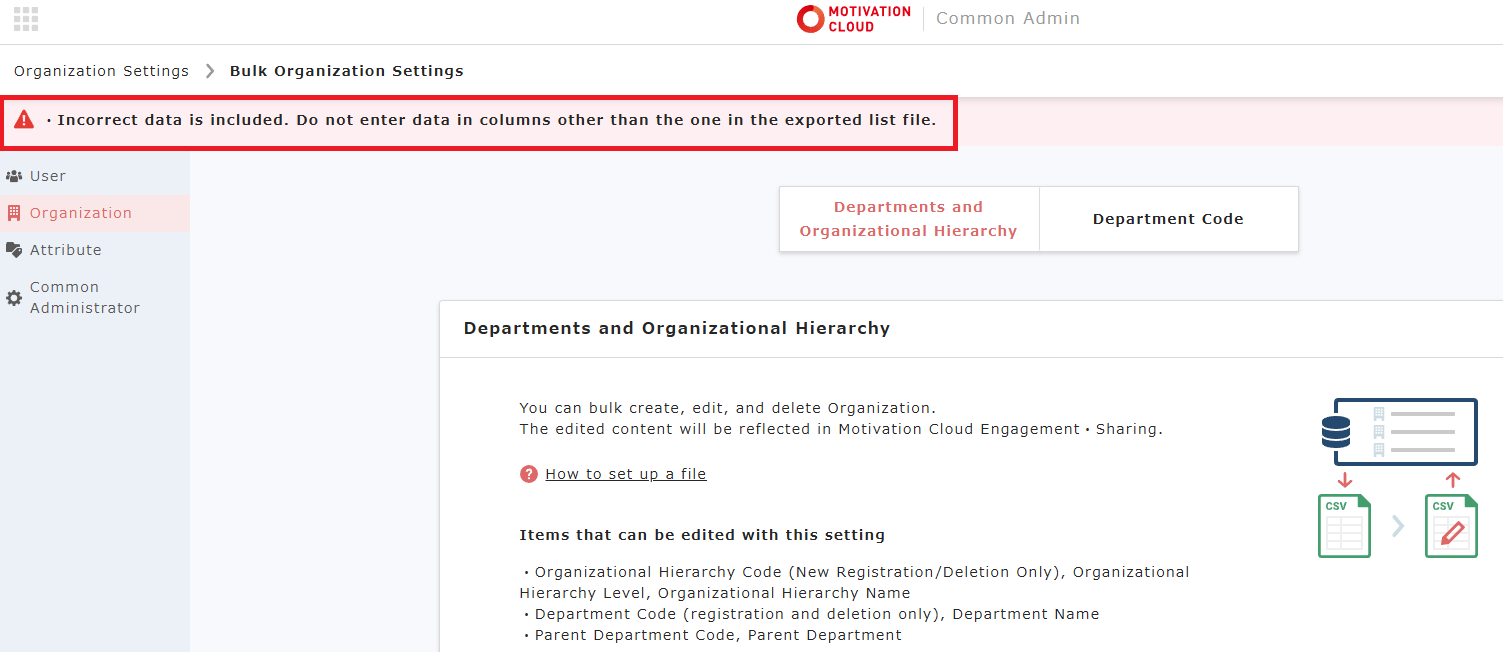Go back to Organization Settings breadcrumb
The height and width of the screenshot is (652, 1503).
(x=101, y=71)
